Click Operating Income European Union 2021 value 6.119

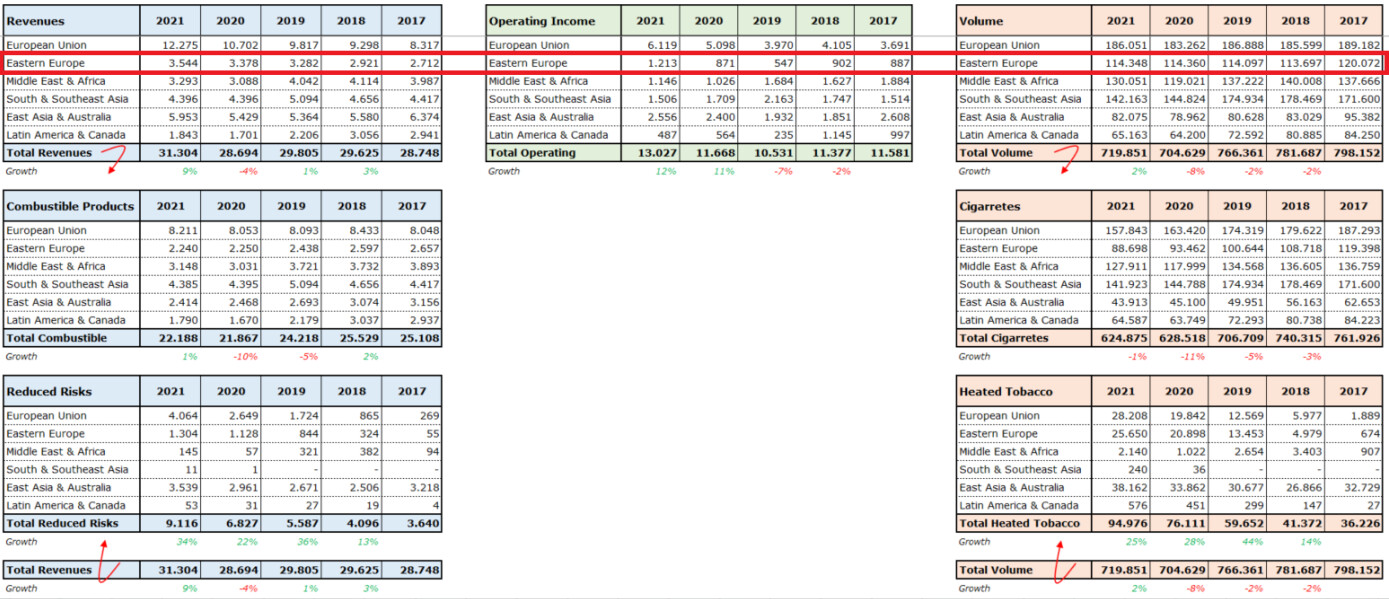point(659,45)
